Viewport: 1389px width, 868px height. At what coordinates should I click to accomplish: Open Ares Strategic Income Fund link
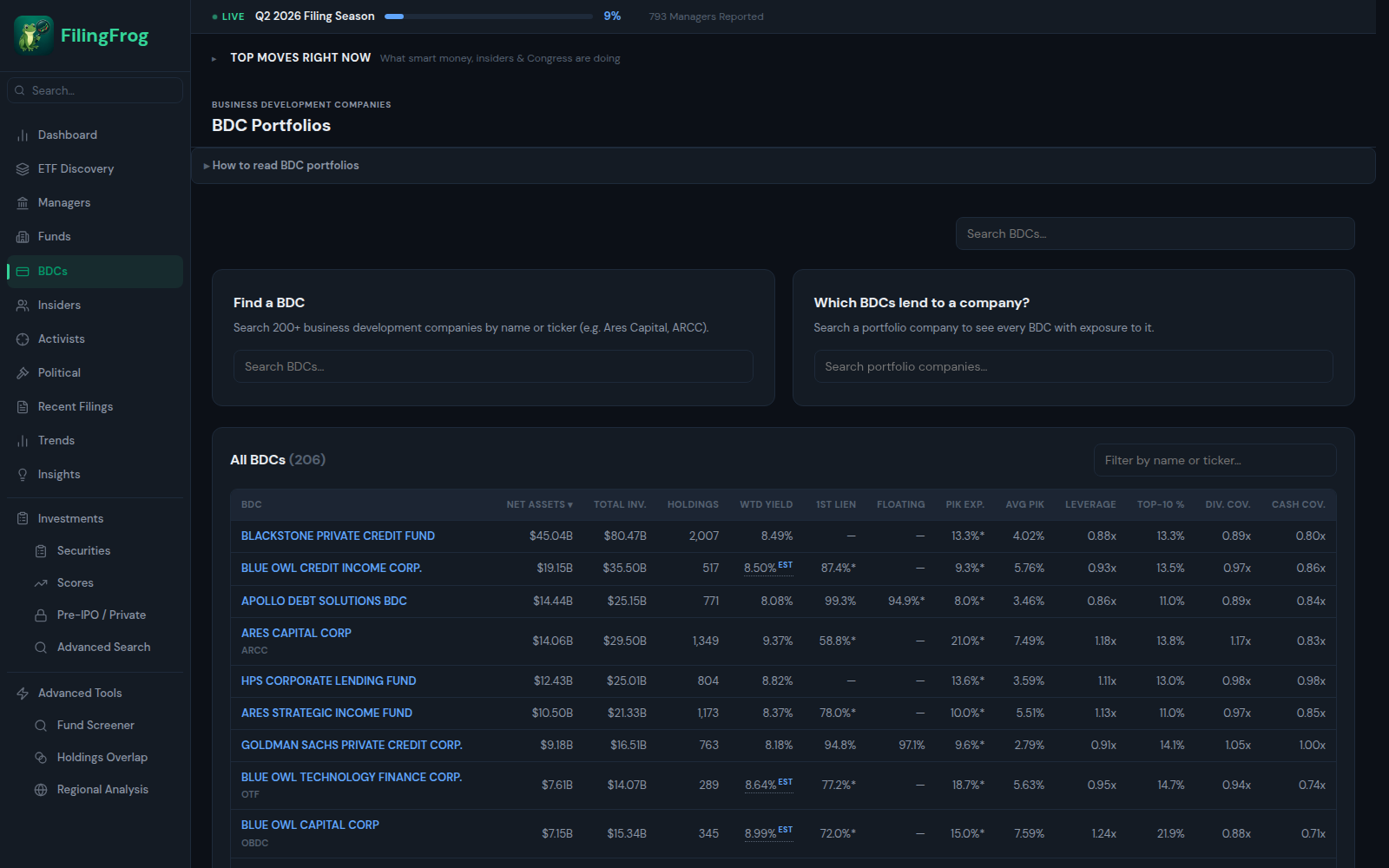tap(326, 713)
